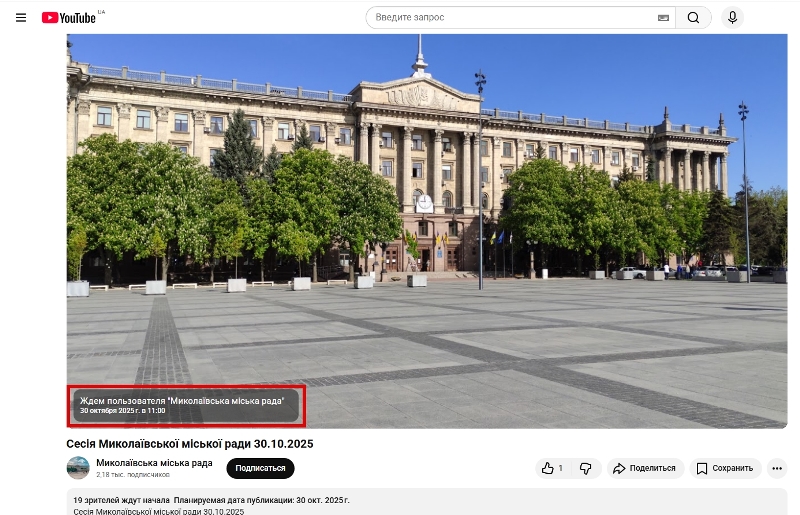The width and height of the screenshot is (800, 515).
Task: Open the virtual keyboard in search bar
Action: point(663,18)
